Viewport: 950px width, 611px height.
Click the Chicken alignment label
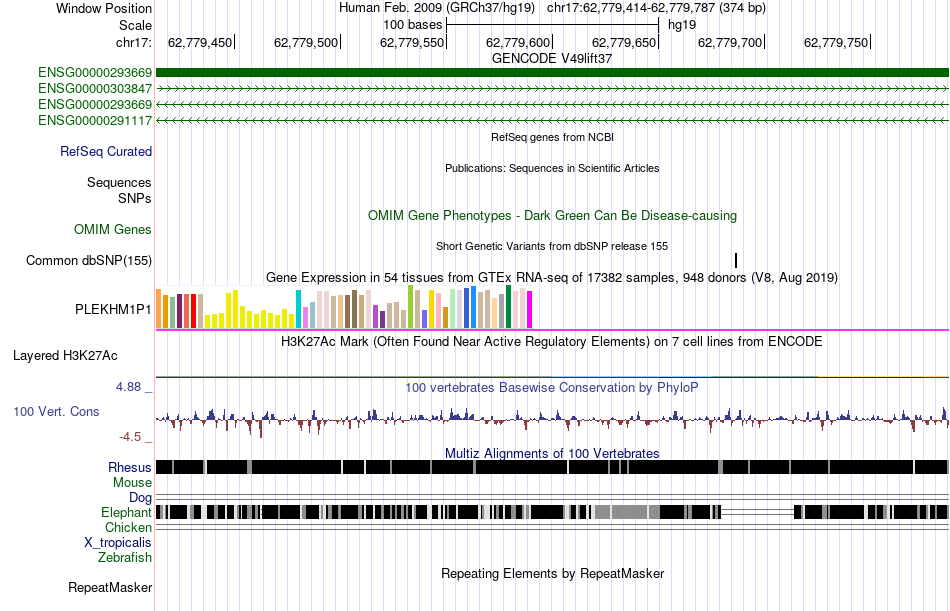[x=128, y=527]
